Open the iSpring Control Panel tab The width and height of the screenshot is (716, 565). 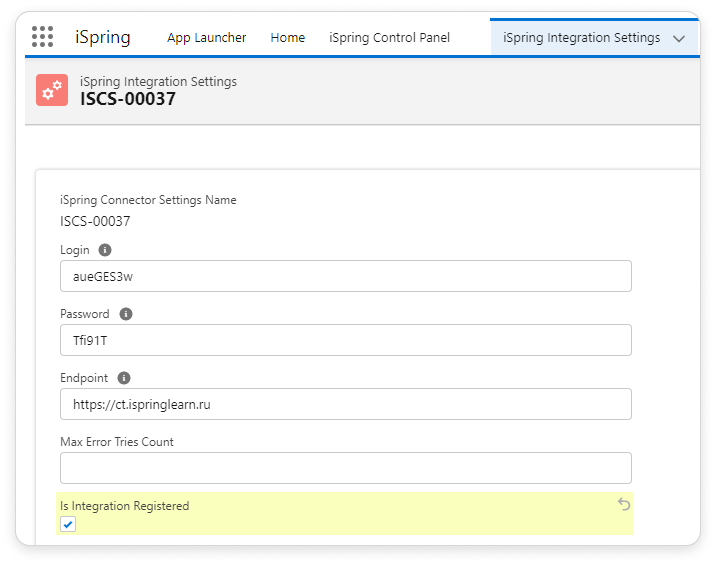(389, 38)
